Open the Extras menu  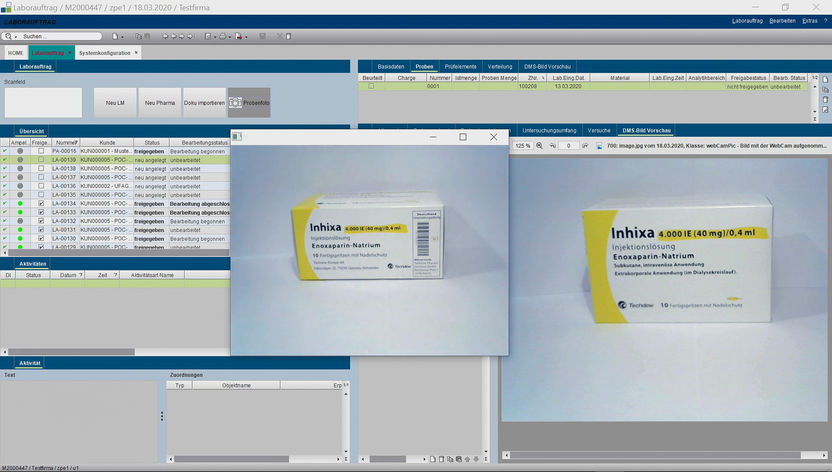(810, 21)
